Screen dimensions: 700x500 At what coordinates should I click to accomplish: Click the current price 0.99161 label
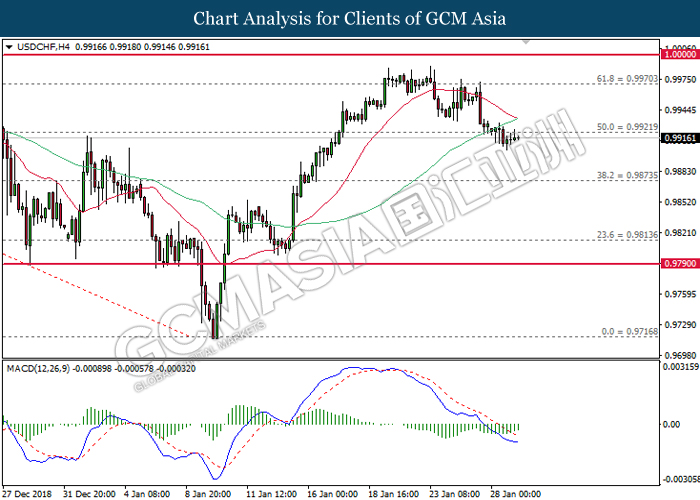[680, 138]
